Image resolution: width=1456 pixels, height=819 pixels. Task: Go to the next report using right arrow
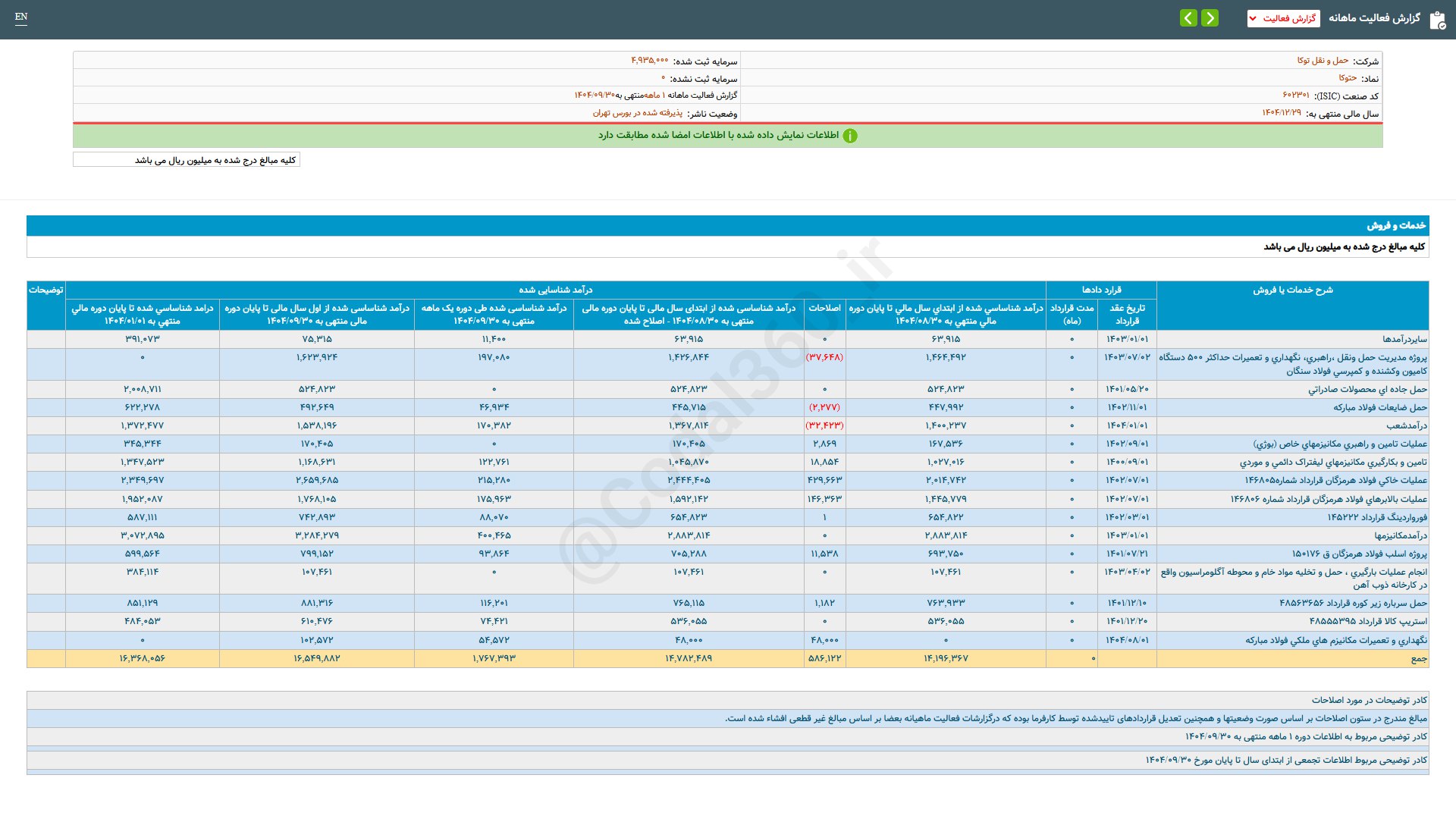1210,18
